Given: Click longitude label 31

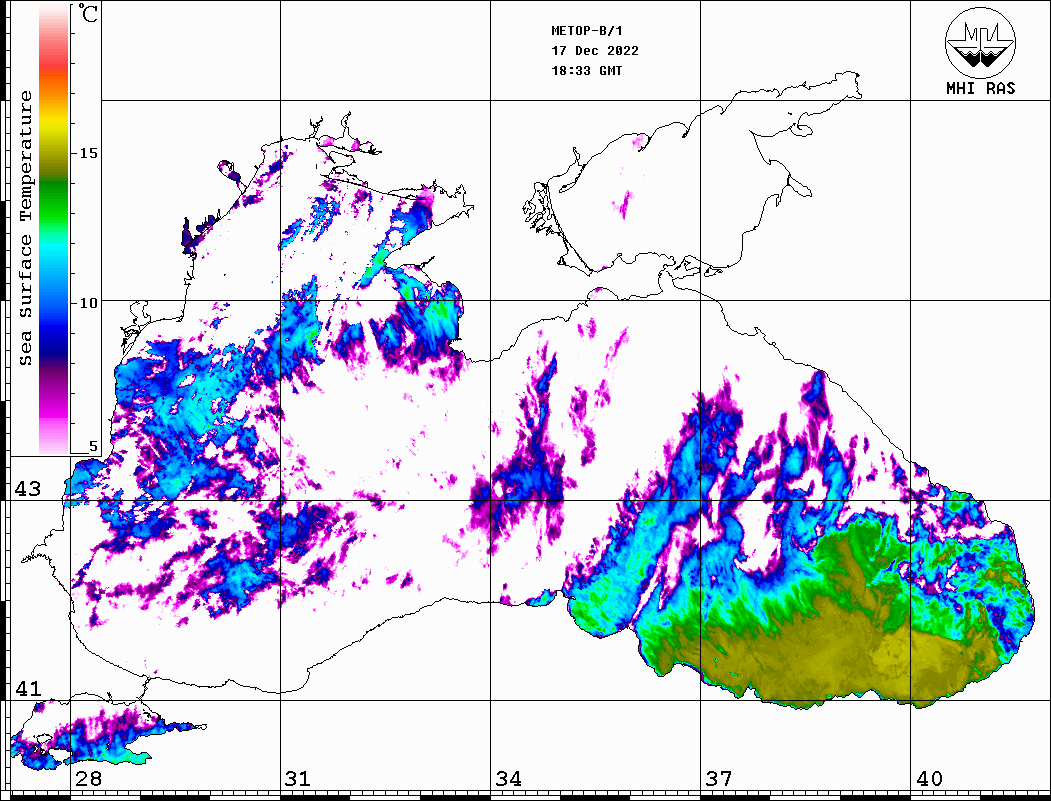Looking at the screenshot, I should pyautogui.click(x=298, y=779).
